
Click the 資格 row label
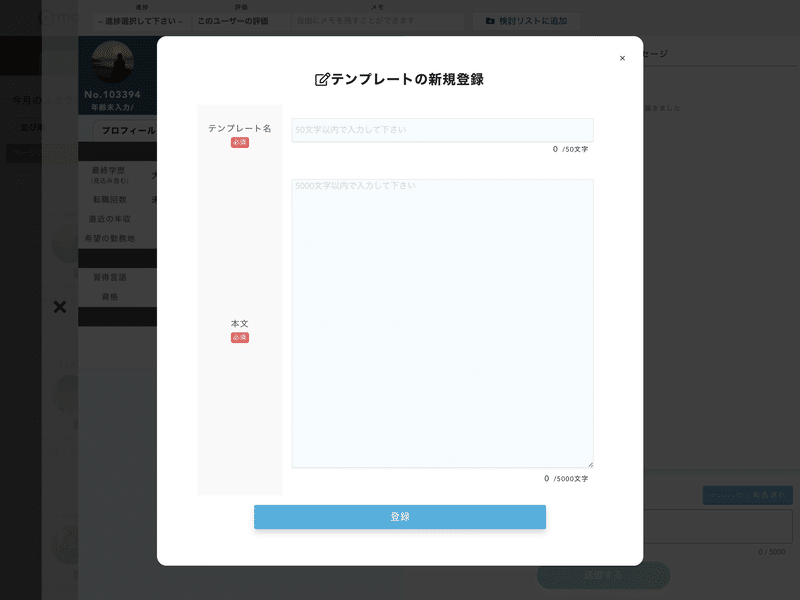click(109, 296)
